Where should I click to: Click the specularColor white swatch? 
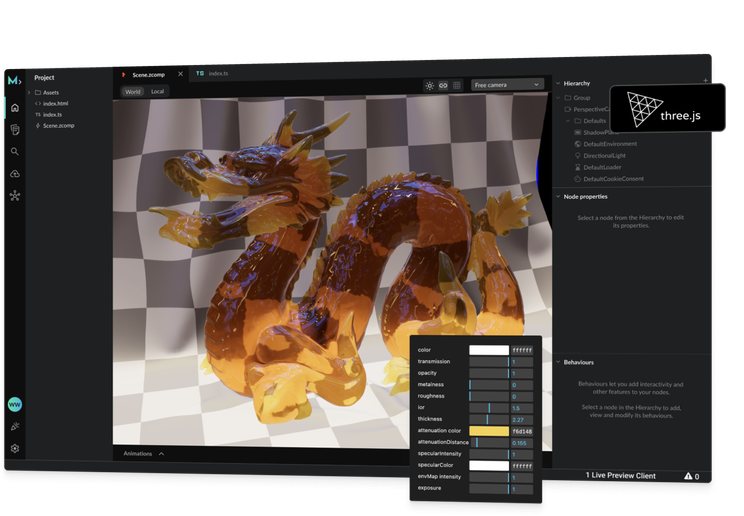[x=489, y=466]
